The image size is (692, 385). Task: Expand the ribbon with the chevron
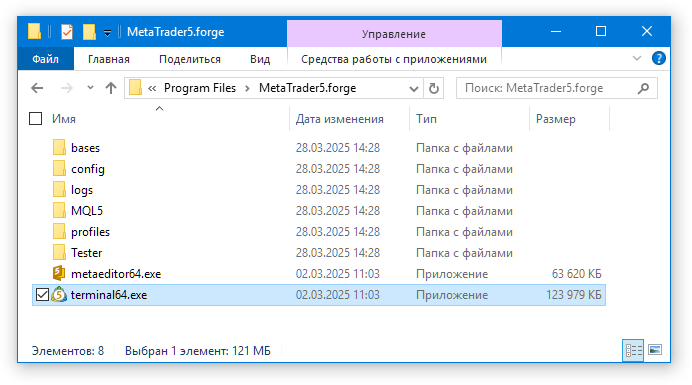pyautogui.click(x=636, y=58)
